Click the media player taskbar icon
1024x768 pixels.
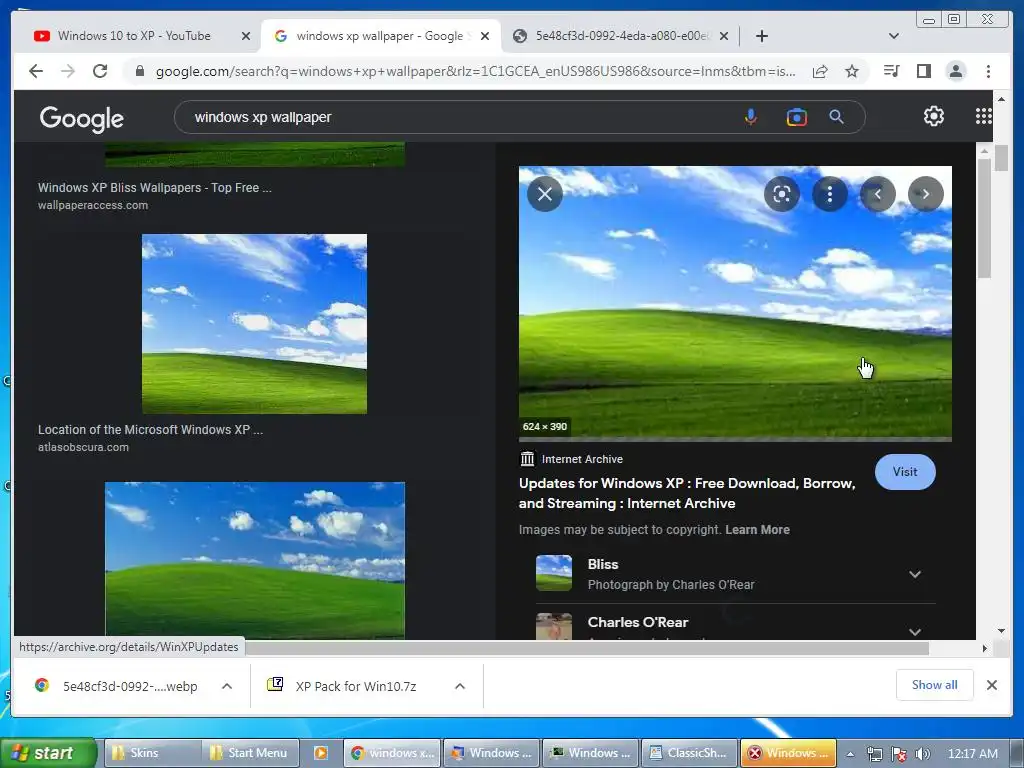(321, 753)
